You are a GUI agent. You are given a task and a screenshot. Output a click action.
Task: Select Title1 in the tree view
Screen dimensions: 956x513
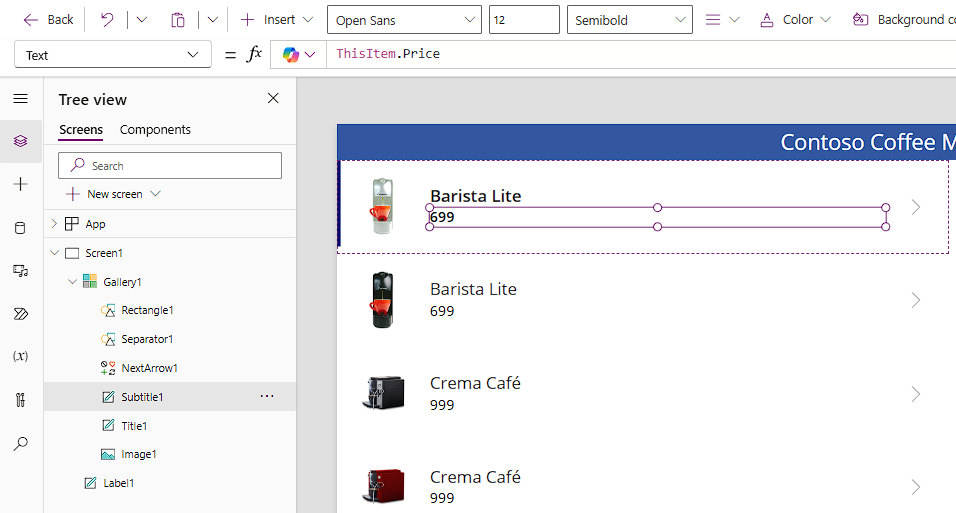134,426
